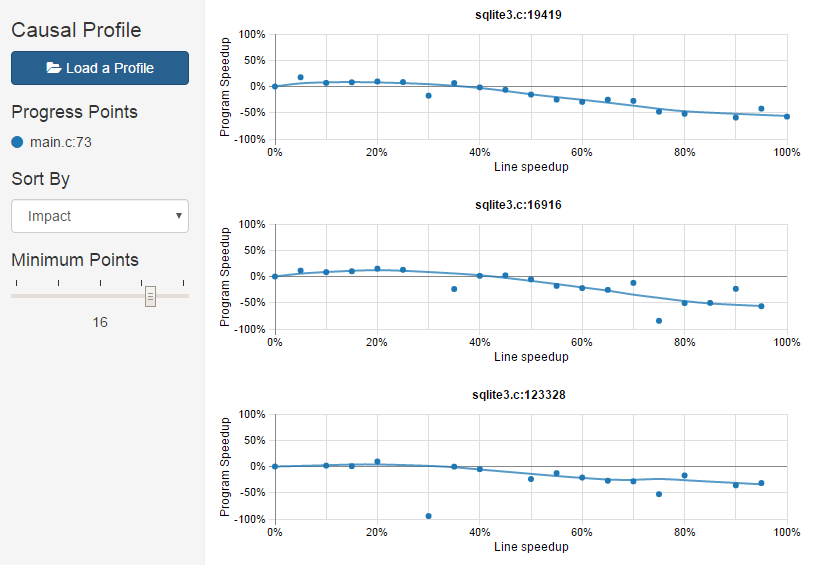Image resolution: width=824 pixels, height=565 pixels.
Task: Click the sqlite3.c:19419 chart title
Action: 530,15
